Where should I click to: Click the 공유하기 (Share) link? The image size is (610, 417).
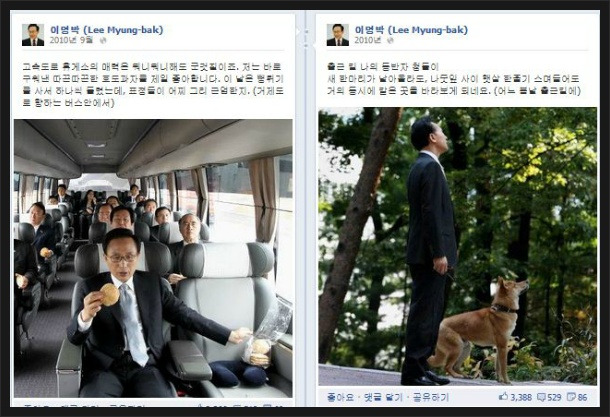(431, 397)
